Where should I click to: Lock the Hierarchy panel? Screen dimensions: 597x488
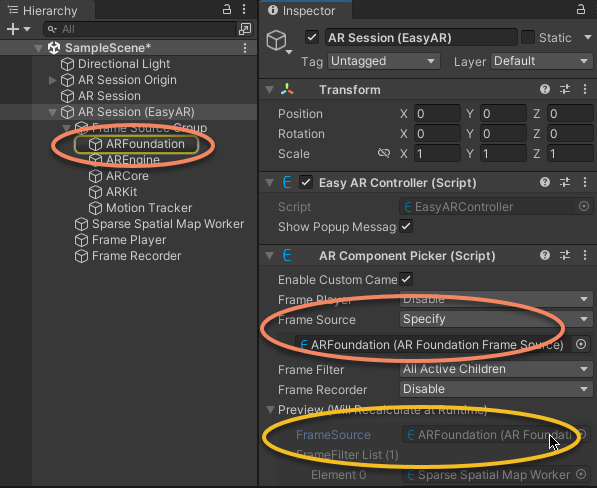tap(227, 10)
